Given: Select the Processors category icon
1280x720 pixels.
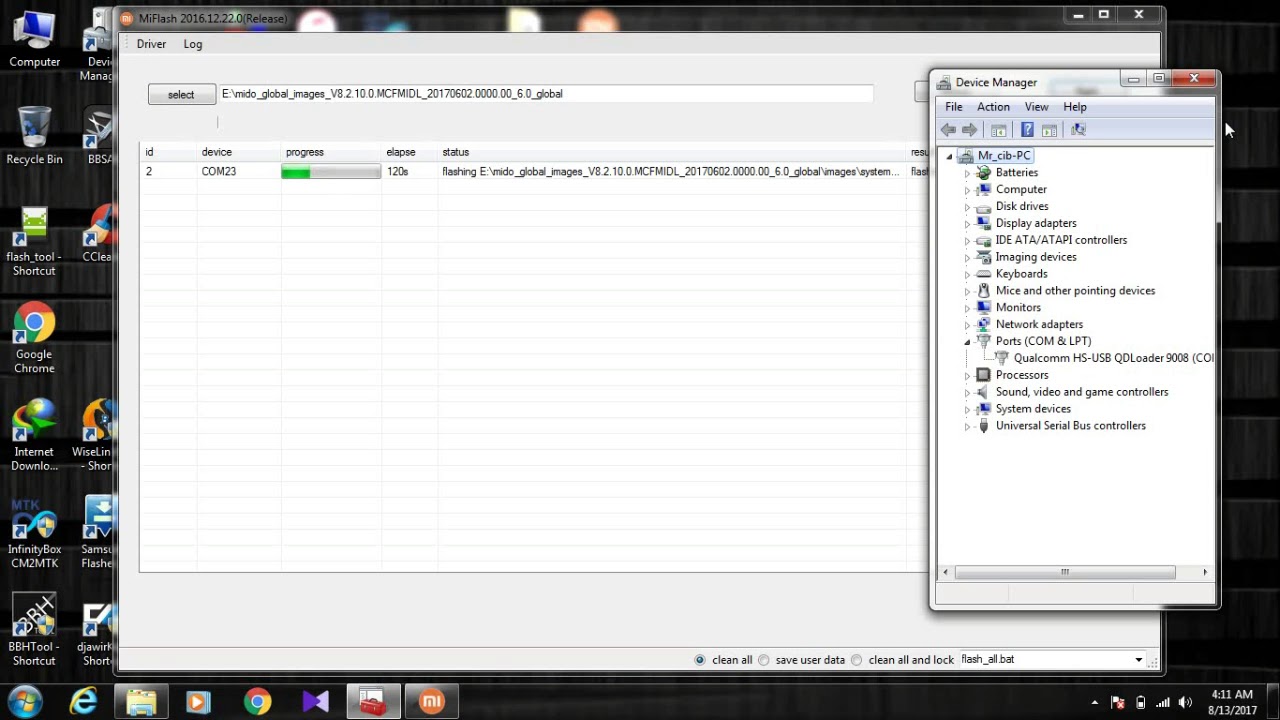Looking at the screenshot, I should click(984, 375).
